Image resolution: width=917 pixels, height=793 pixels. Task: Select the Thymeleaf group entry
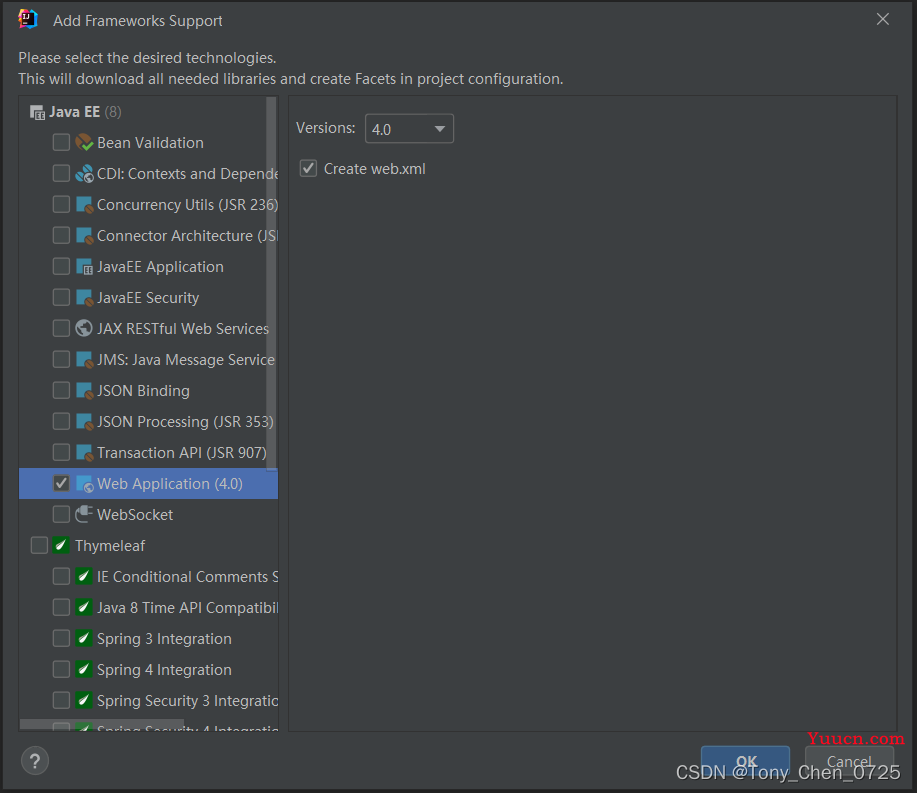click(x=149, y=545)
